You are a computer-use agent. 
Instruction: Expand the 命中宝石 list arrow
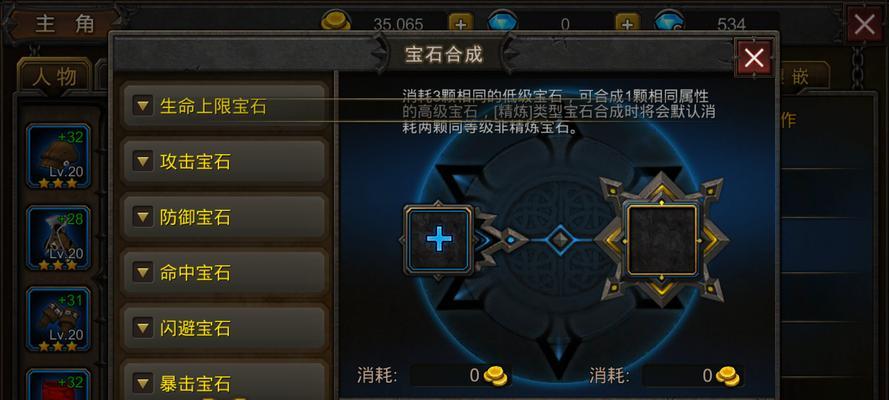[x=142, y=273]
